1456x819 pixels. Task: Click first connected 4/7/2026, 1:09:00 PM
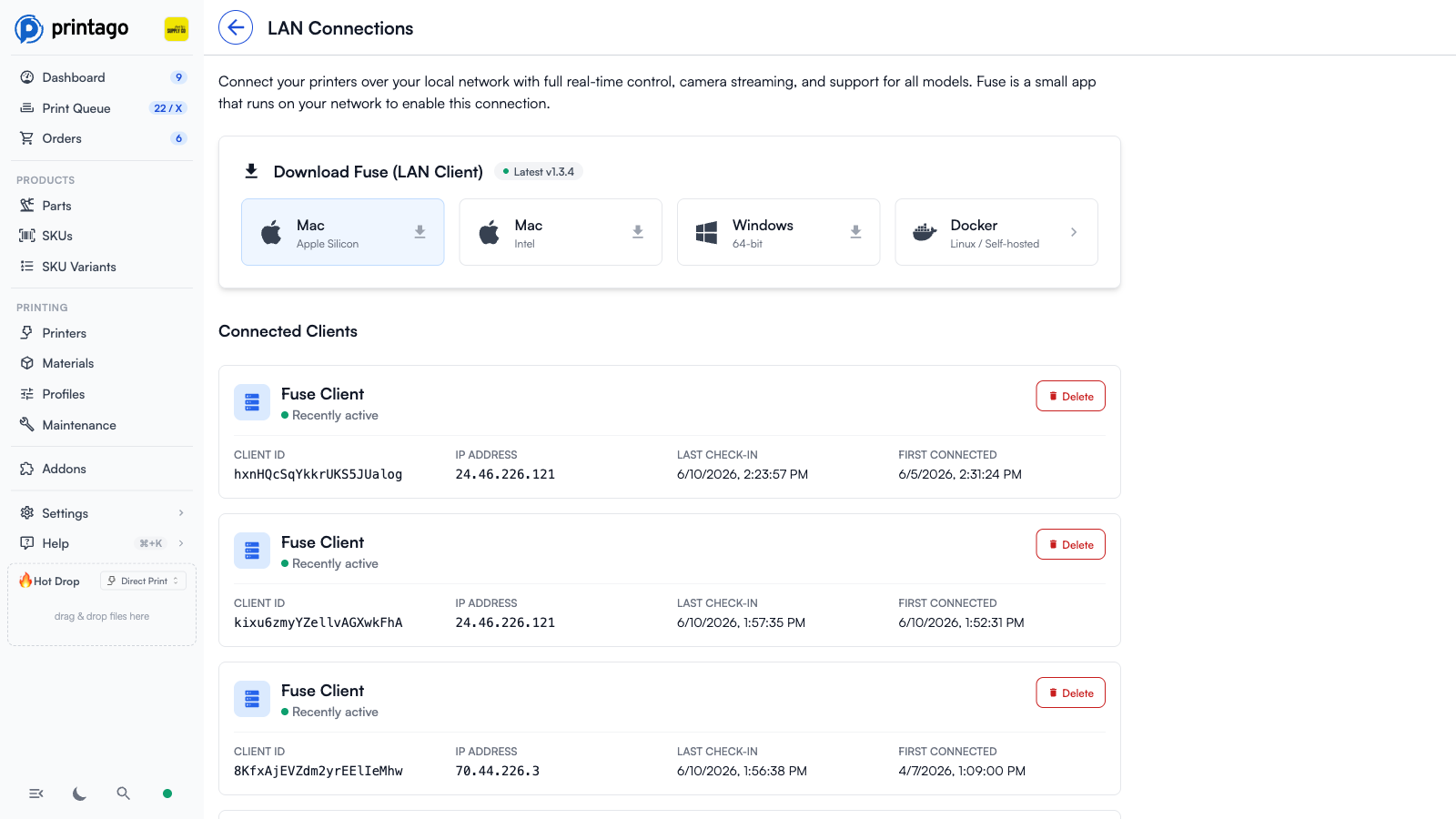962,771
